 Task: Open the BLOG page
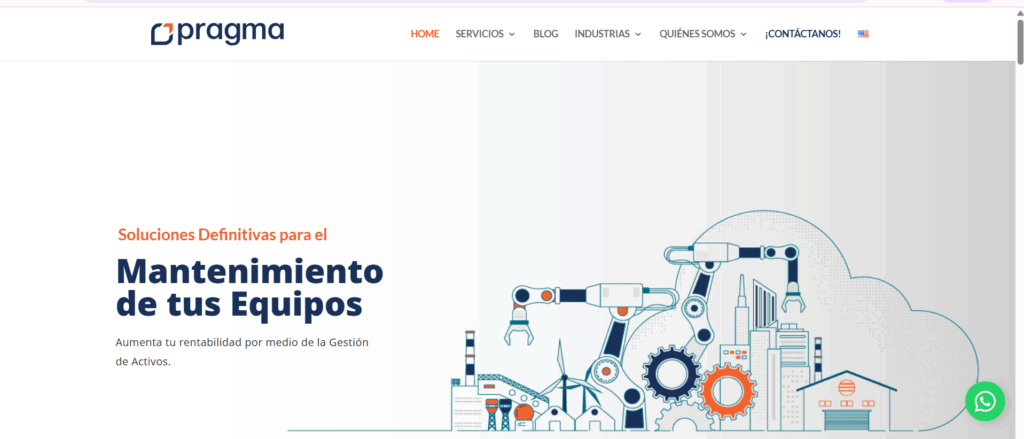(545, 34)
